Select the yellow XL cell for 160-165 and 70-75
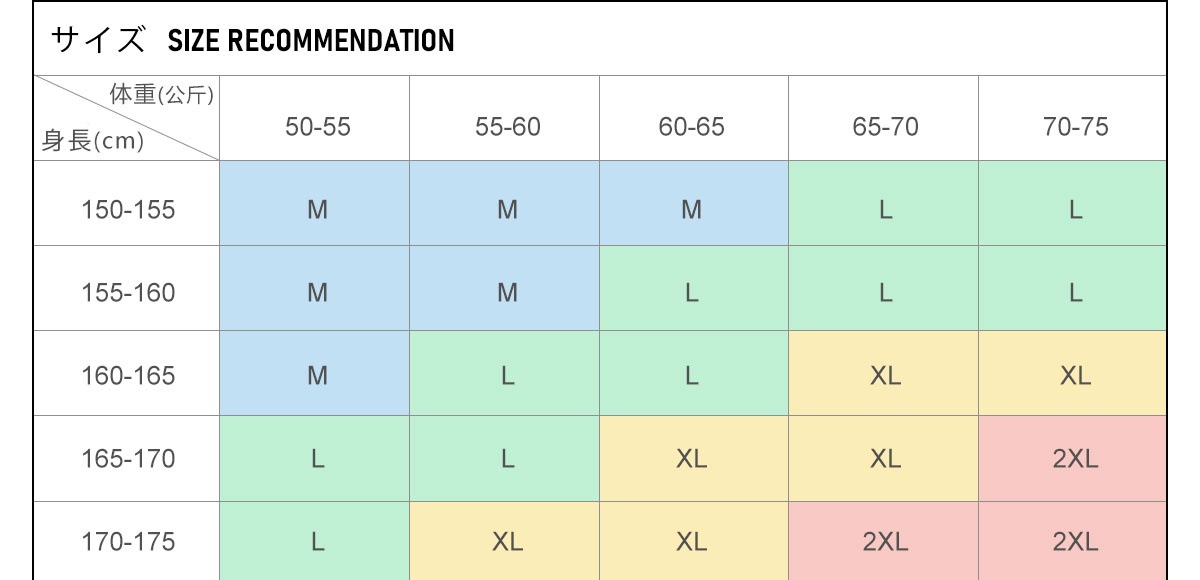Viewport: 1200px width, 580px height. (x=1075, y=376)
